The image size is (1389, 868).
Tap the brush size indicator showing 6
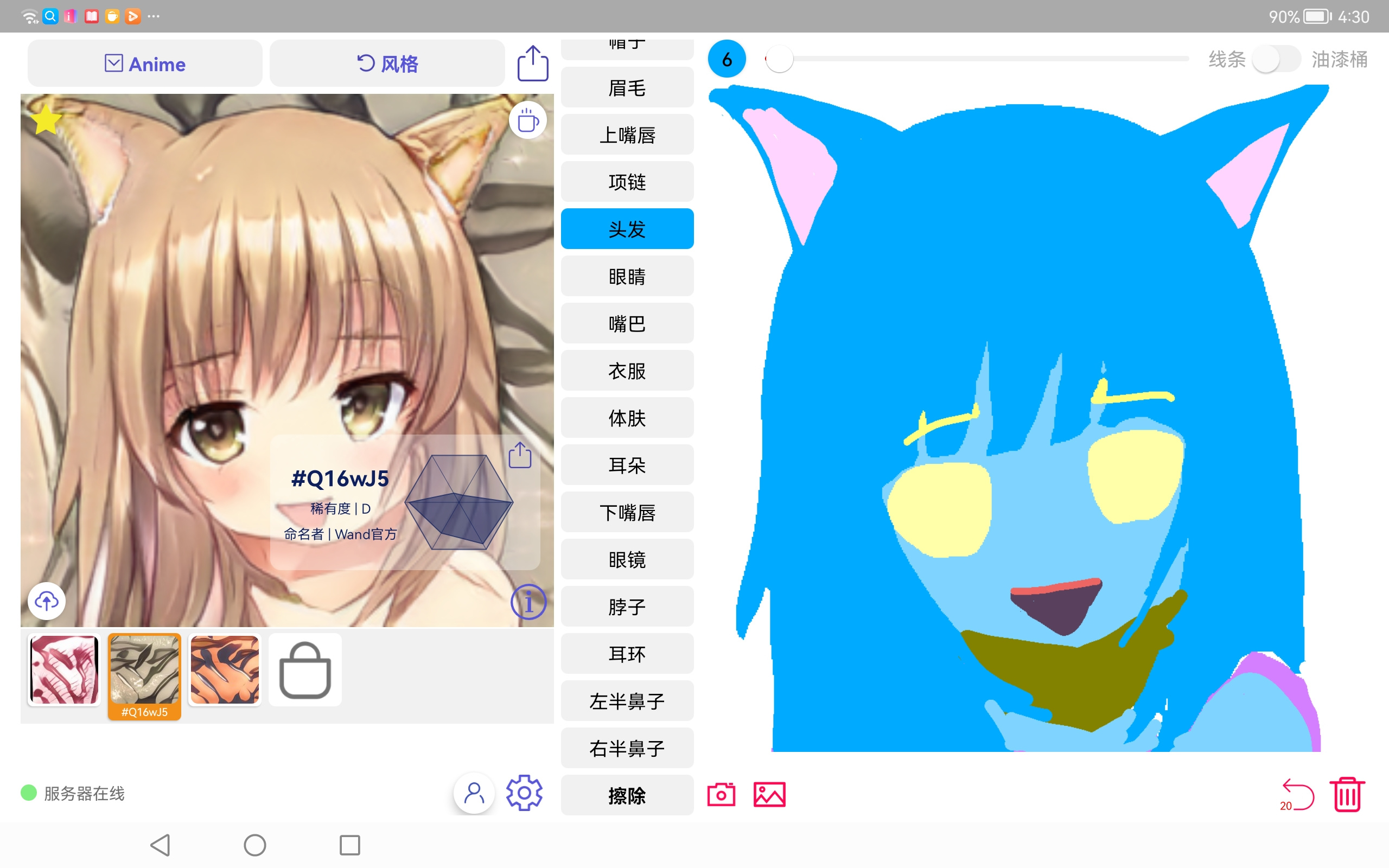pyautogui.click(x=727, y=59)
